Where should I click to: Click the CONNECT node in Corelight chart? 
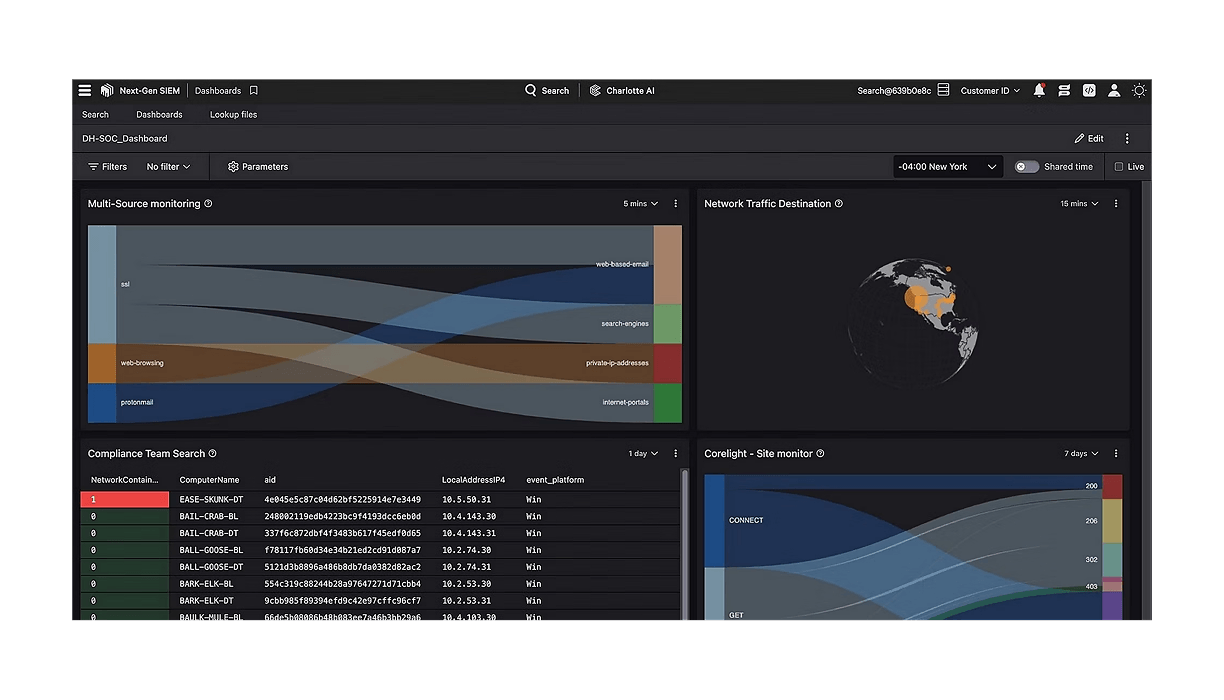click(714, 520)
